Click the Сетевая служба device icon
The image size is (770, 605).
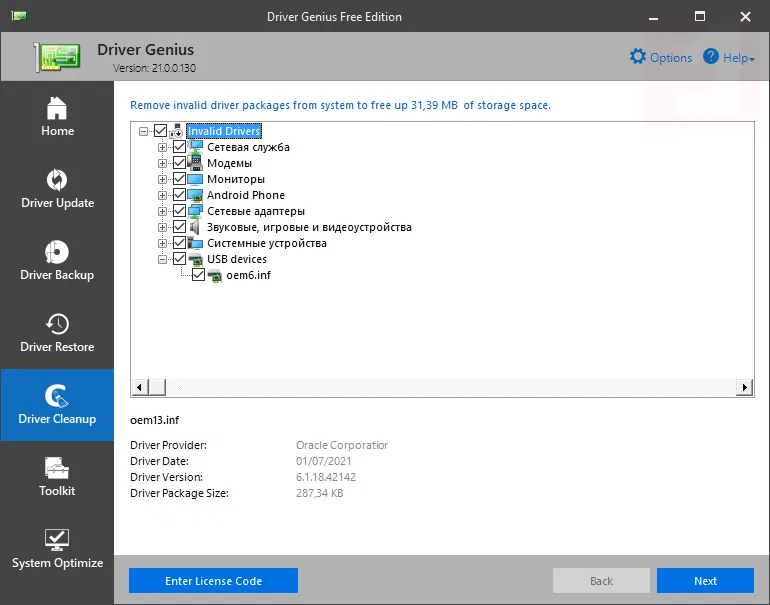point(195,146)
